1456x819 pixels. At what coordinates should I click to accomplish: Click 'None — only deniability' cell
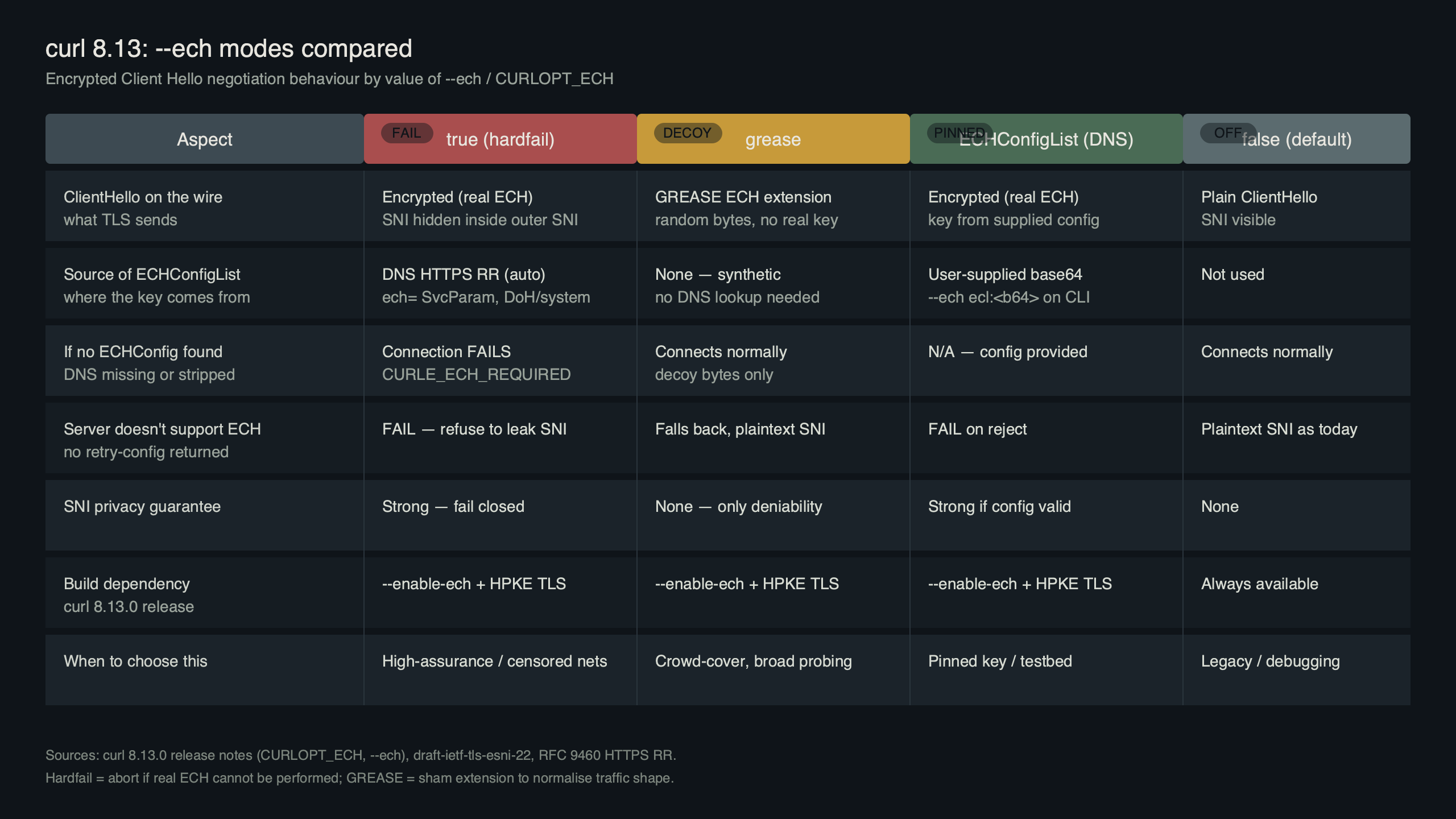[739, 506]
